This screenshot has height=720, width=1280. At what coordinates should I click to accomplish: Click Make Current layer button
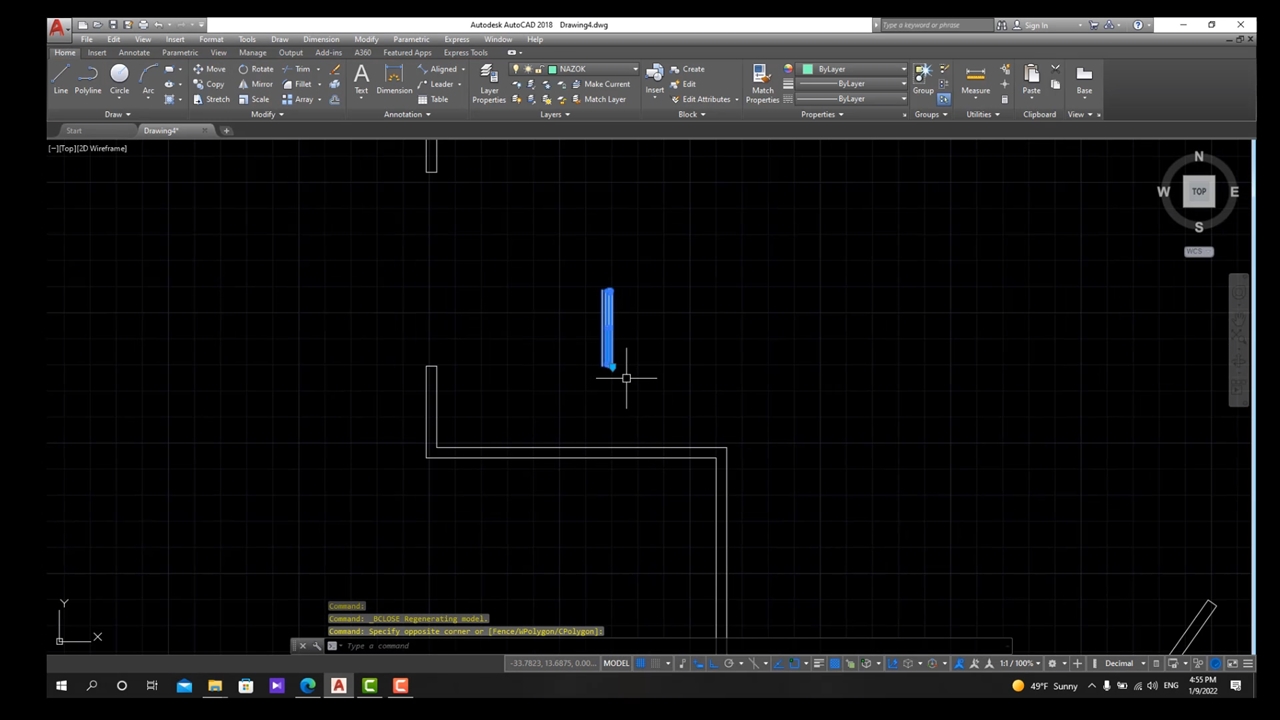(x=600, y=84)
